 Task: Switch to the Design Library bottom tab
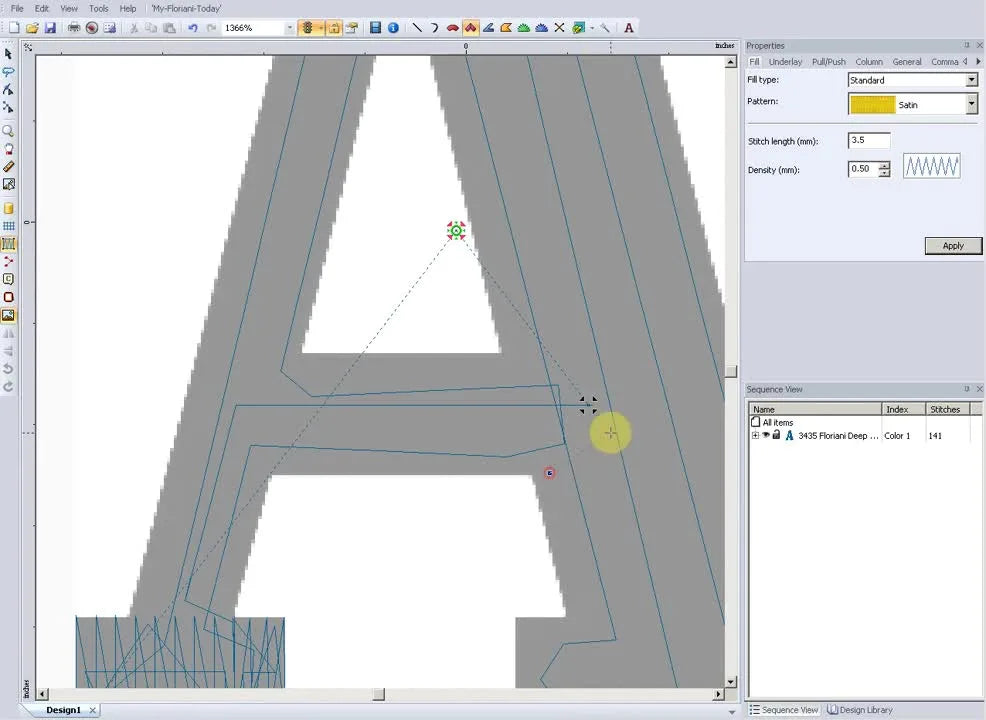860,710
